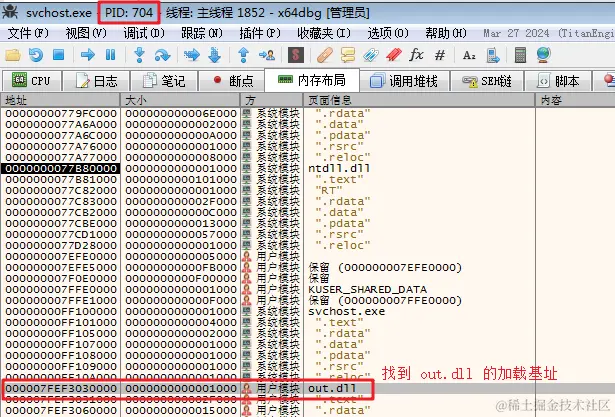Restart the debugged program
The image size is (615, 417).
[36, 55]
